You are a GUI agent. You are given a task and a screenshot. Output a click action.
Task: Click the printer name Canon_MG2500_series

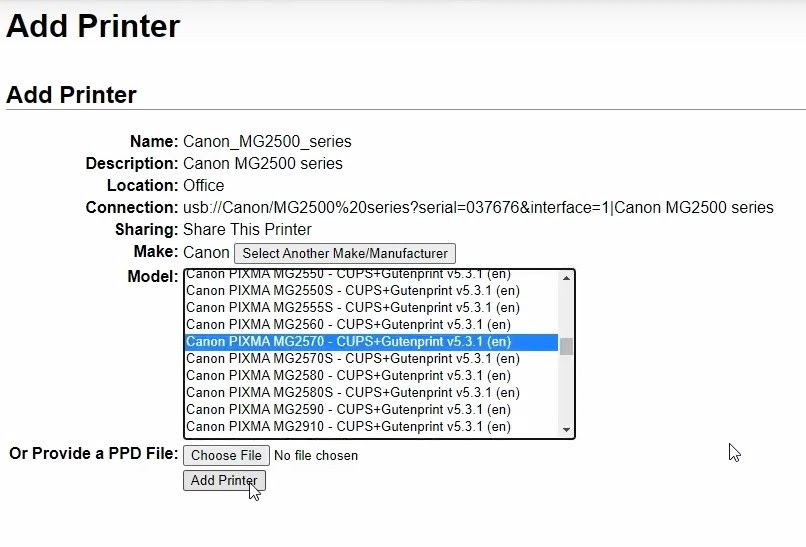[x=267, y=141]
